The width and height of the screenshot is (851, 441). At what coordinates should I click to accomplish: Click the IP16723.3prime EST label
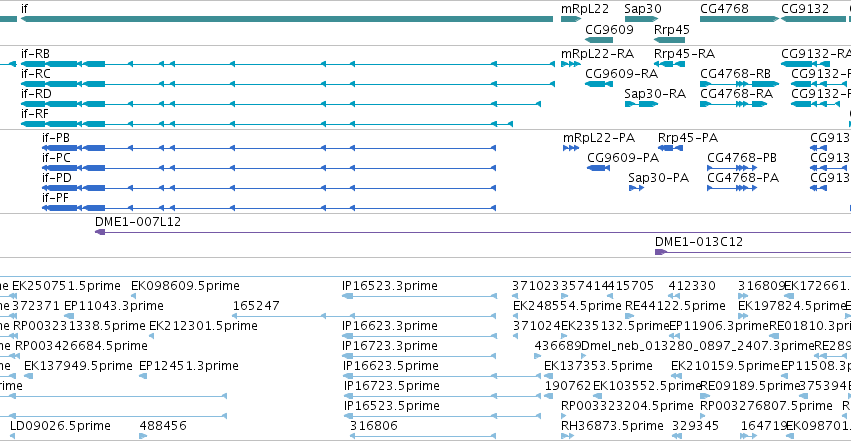pos(390,346)
